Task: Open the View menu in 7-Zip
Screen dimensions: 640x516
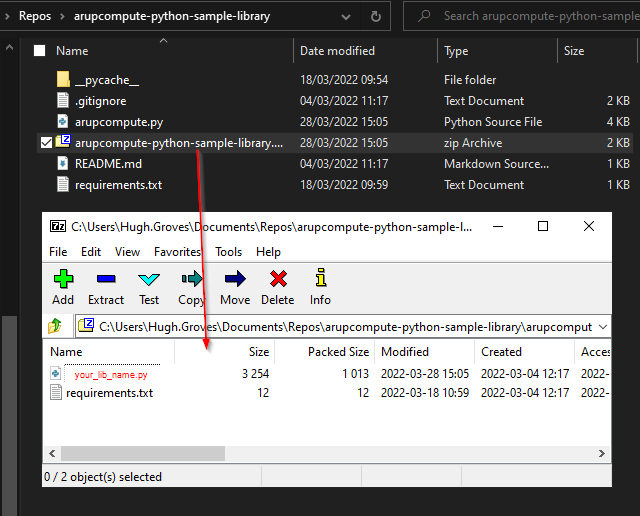Action: pyautogui.click(x=127, y=252)
